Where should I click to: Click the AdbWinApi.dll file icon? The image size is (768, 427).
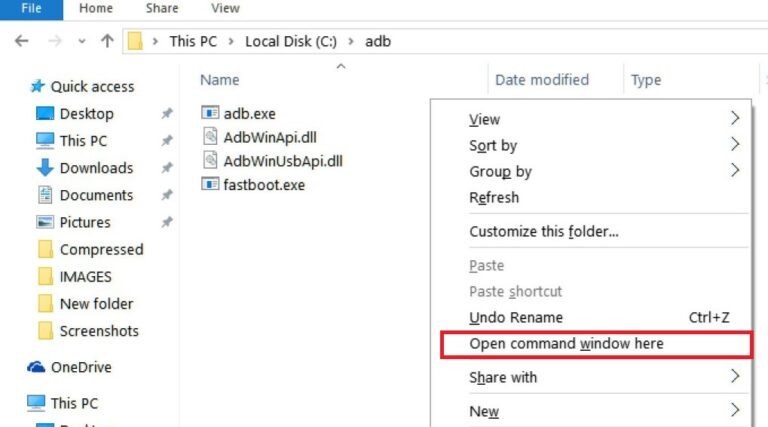[209, 136]
